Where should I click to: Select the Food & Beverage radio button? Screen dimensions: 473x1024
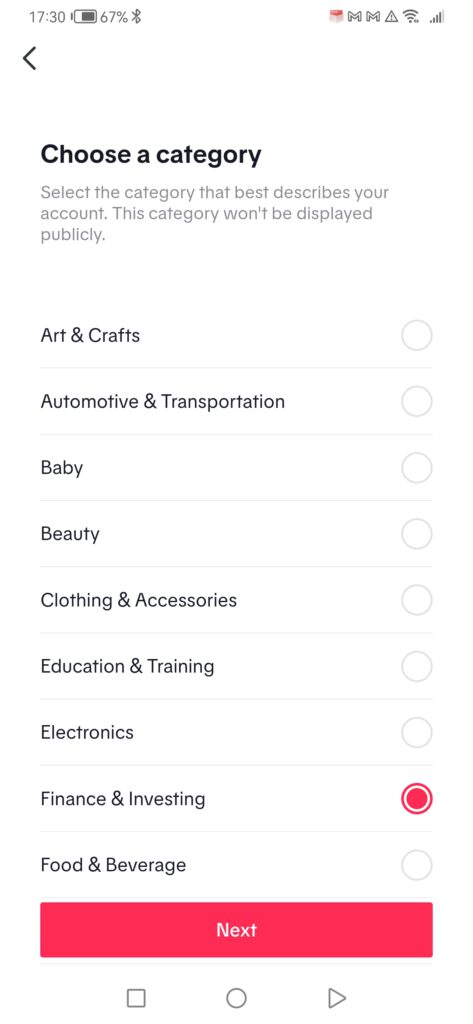pos(417,865)
